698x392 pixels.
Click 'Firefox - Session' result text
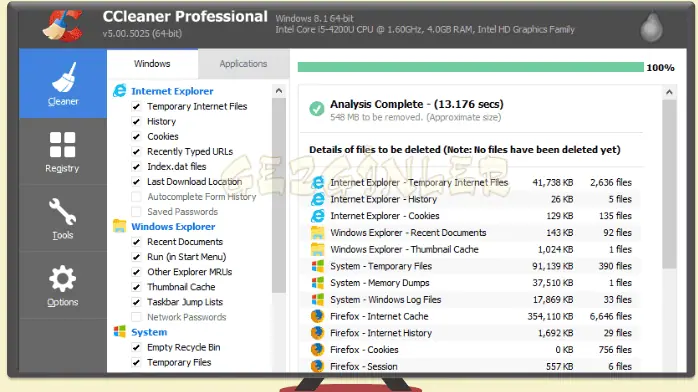point(364,367)
